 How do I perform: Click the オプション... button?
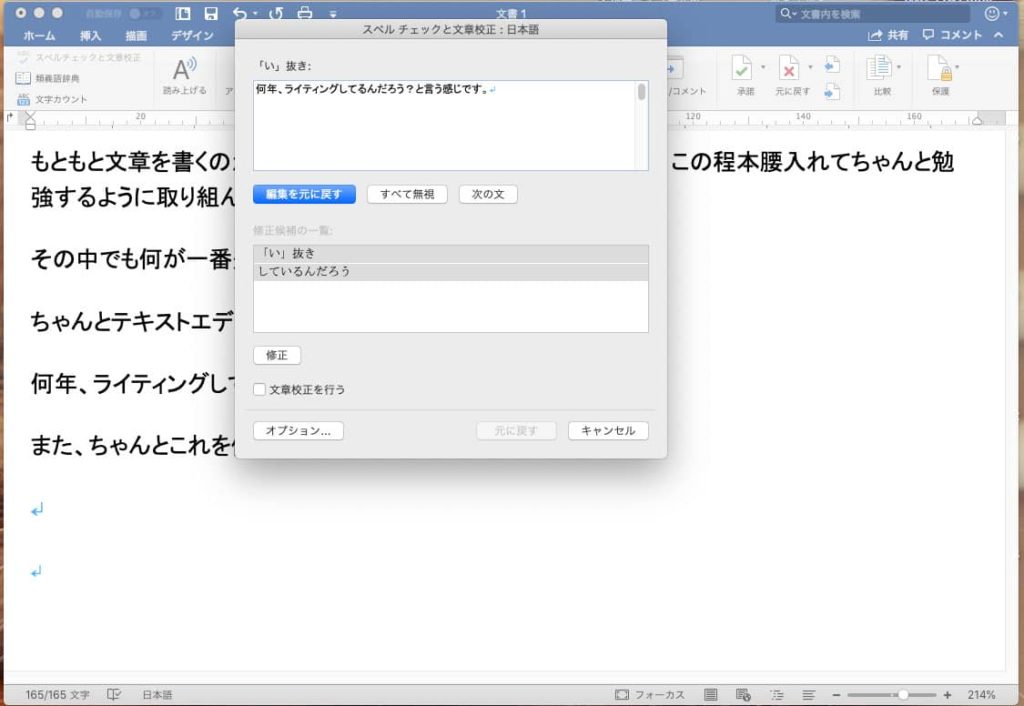pos(298,430)
